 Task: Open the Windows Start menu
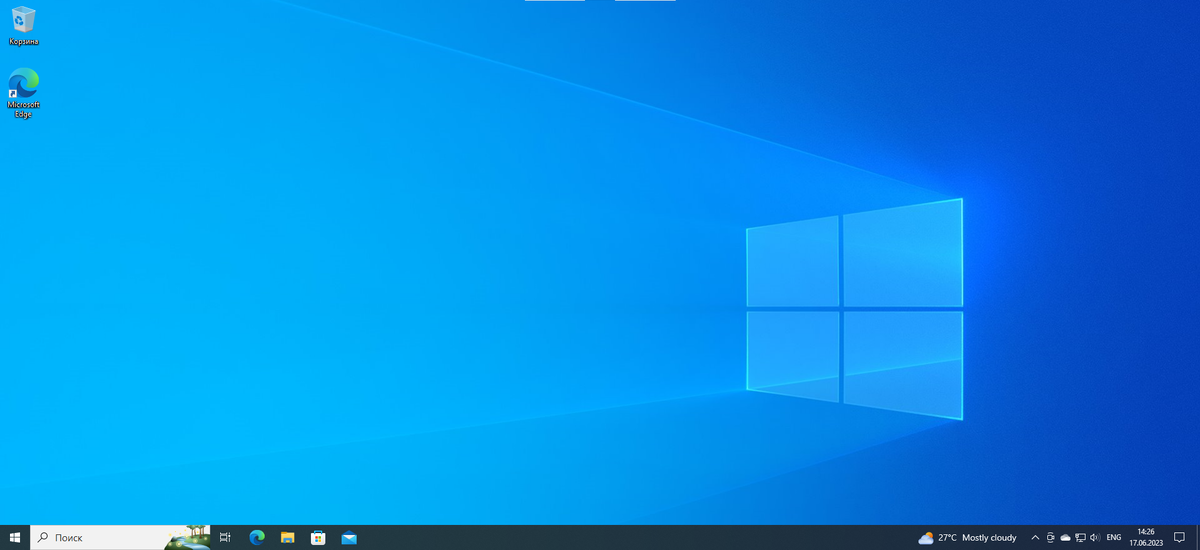pos(15,538)
